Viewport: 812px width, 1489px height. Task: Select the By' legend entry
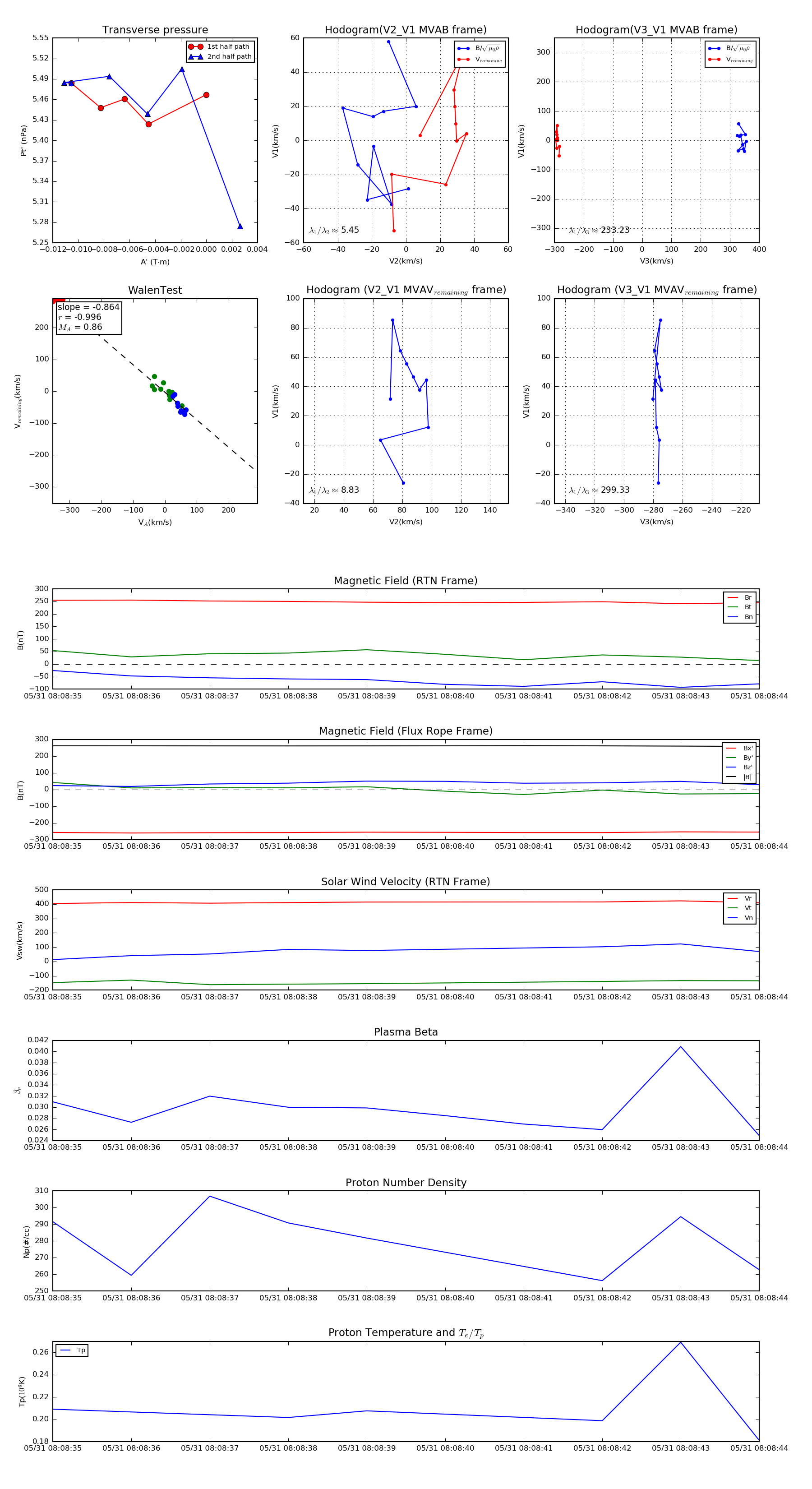pos(739,758)
